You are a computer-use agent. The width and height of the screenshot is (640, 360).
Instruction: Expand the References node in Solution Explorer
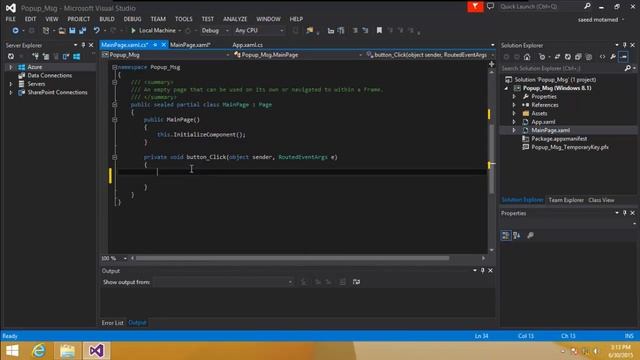514,105
